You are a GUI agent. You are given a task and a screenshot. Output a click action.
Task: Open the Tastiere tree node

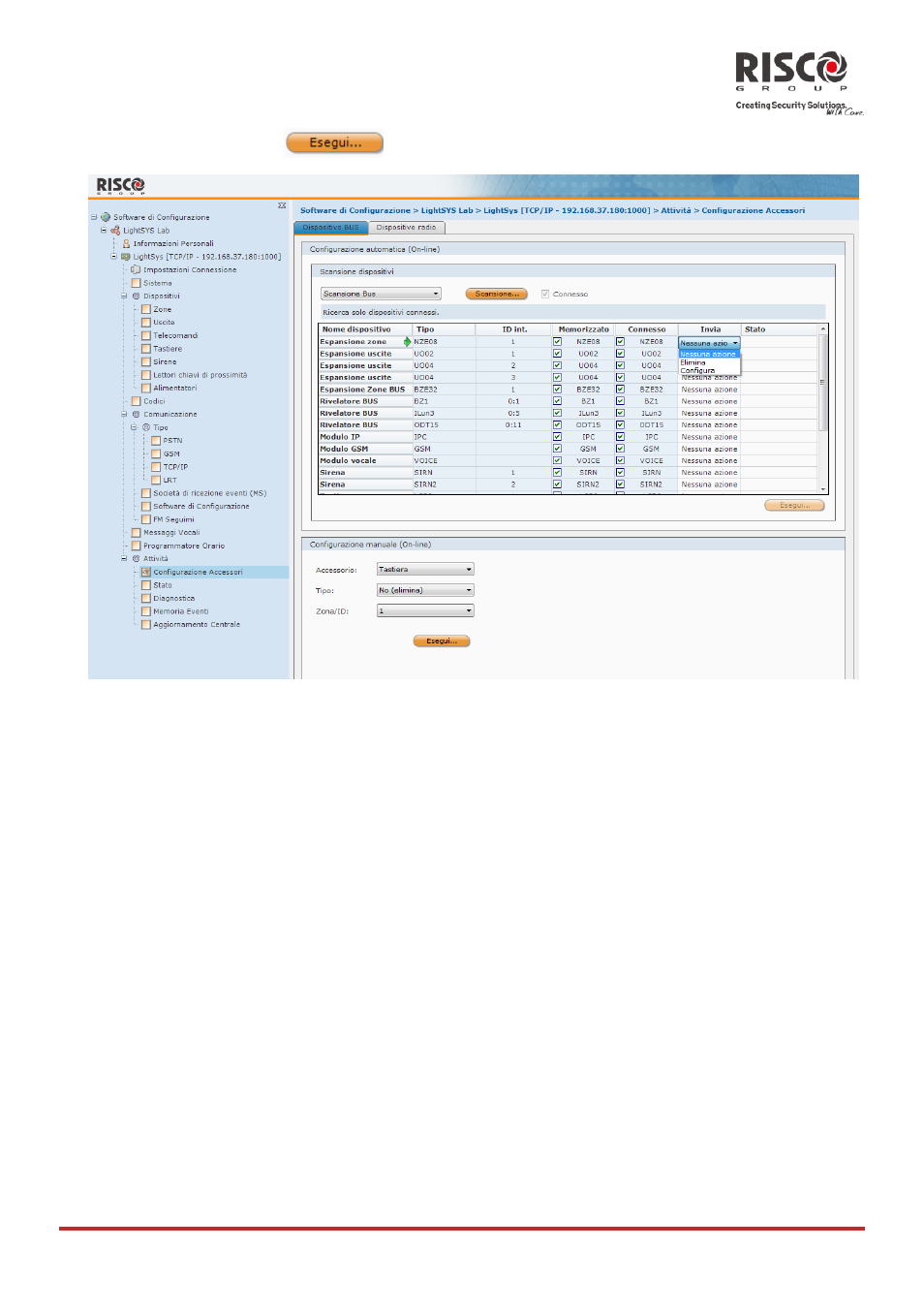[168, 349]
